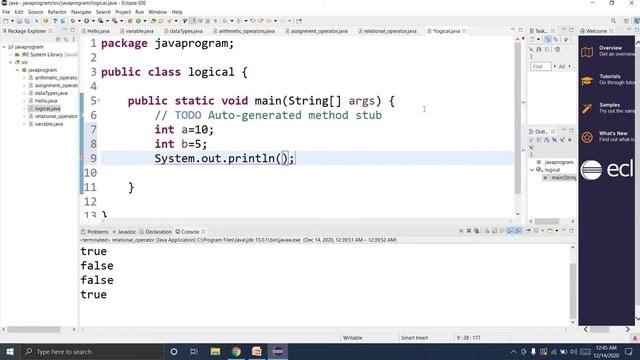
Task: Collapse javaprogram project in Package Explorer
Action: (x=4, y=47)
